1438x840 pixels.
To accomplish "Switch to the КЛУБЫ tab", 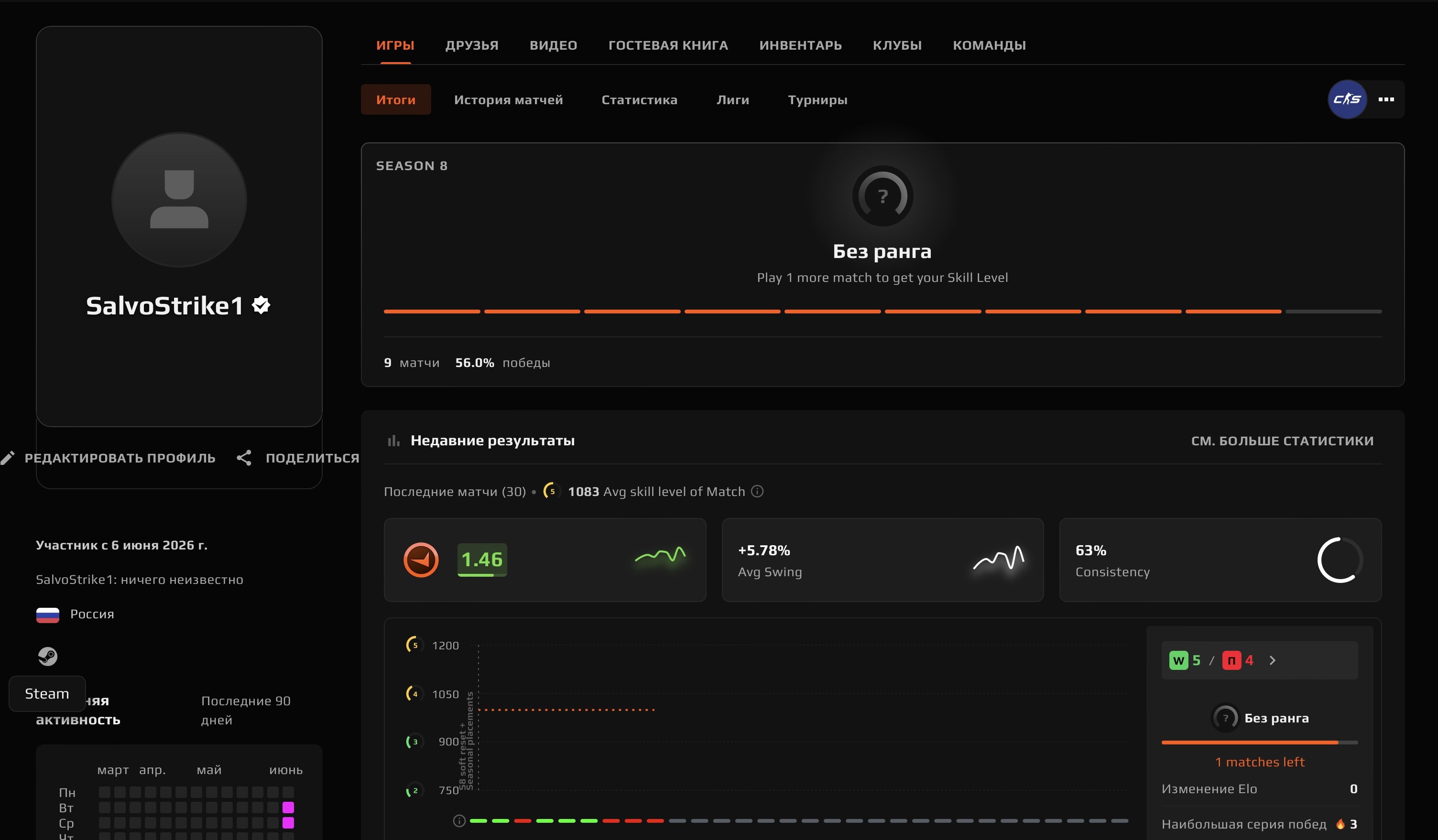I will [x=897, y=45].
